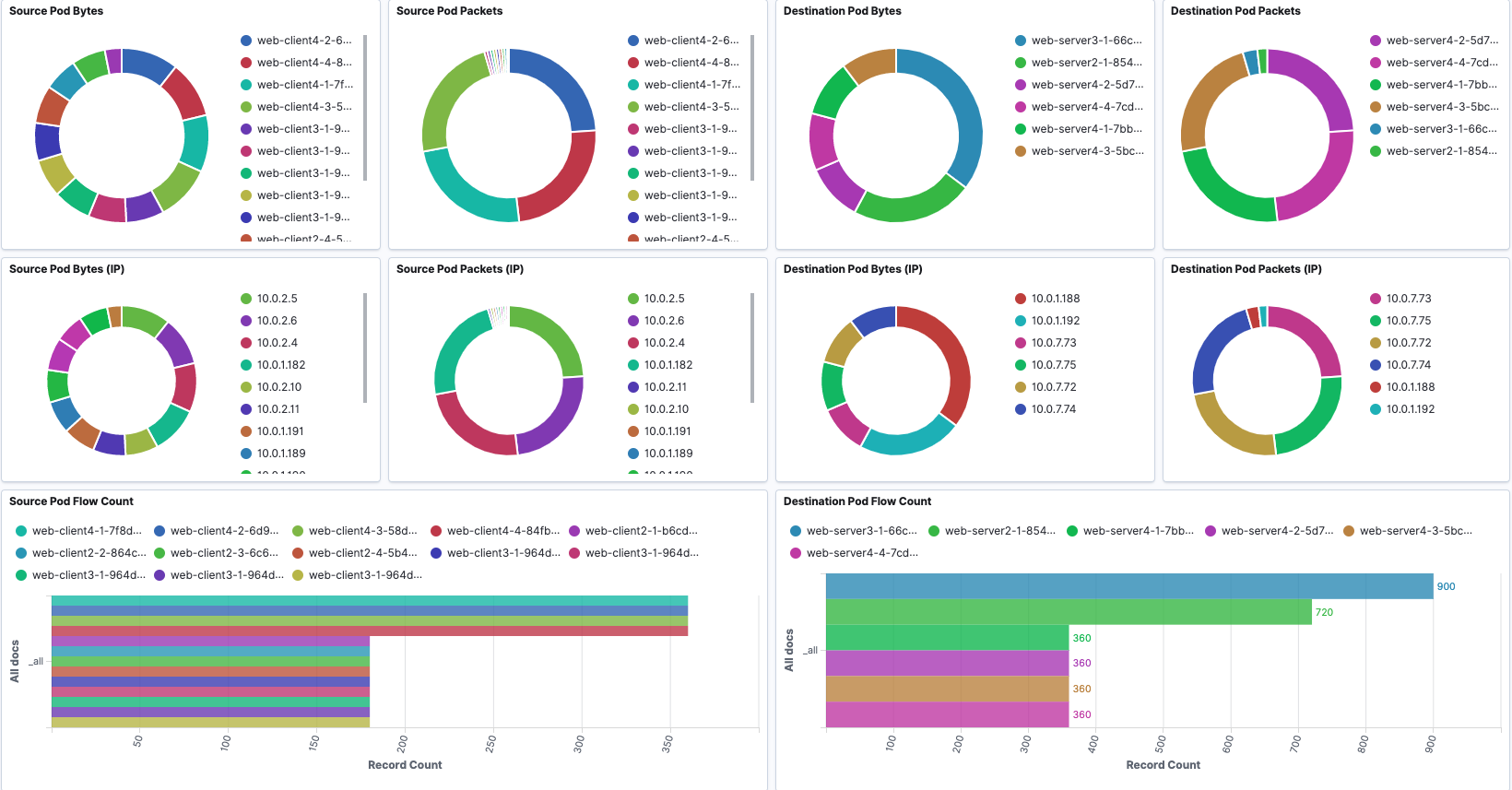Click web-client4-1-7f8d legend entry in Source Pod Flow Count
Screen dimensions: 1512x790
point(79,531)
